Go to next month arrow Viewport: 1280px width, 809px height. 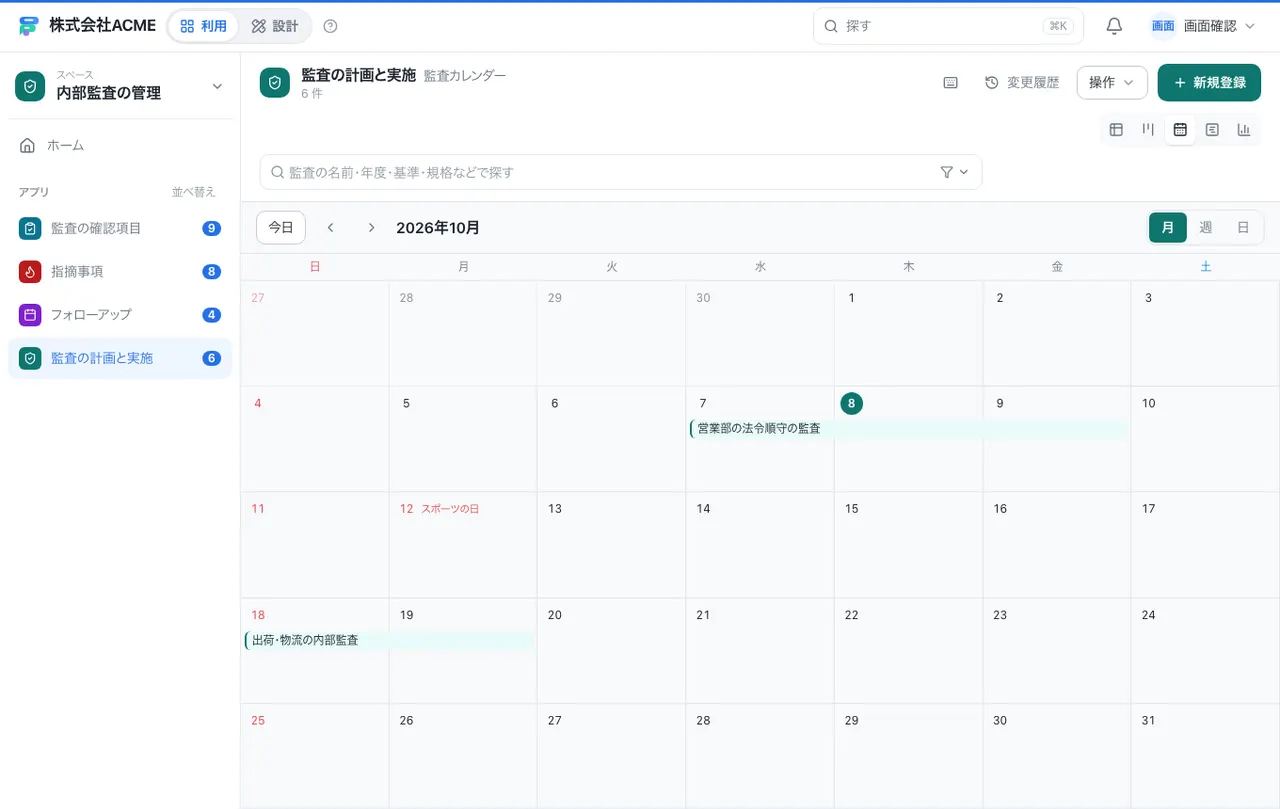click(x=371, y=228)
